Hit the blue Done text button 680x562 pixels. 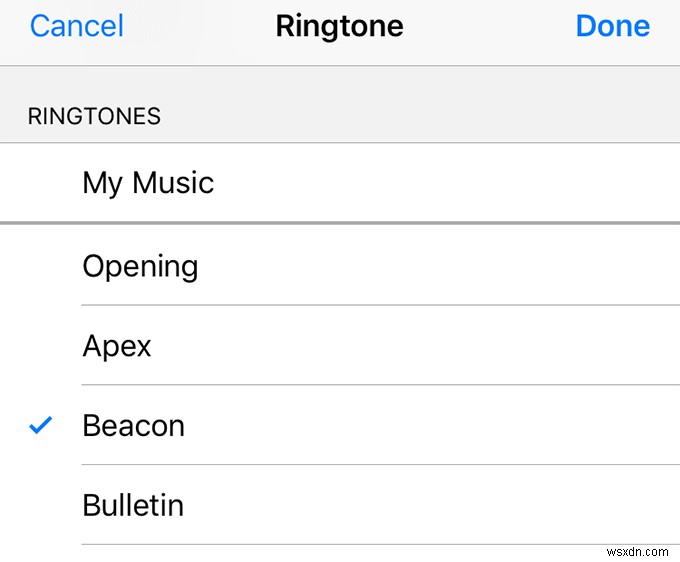point(612,26)
